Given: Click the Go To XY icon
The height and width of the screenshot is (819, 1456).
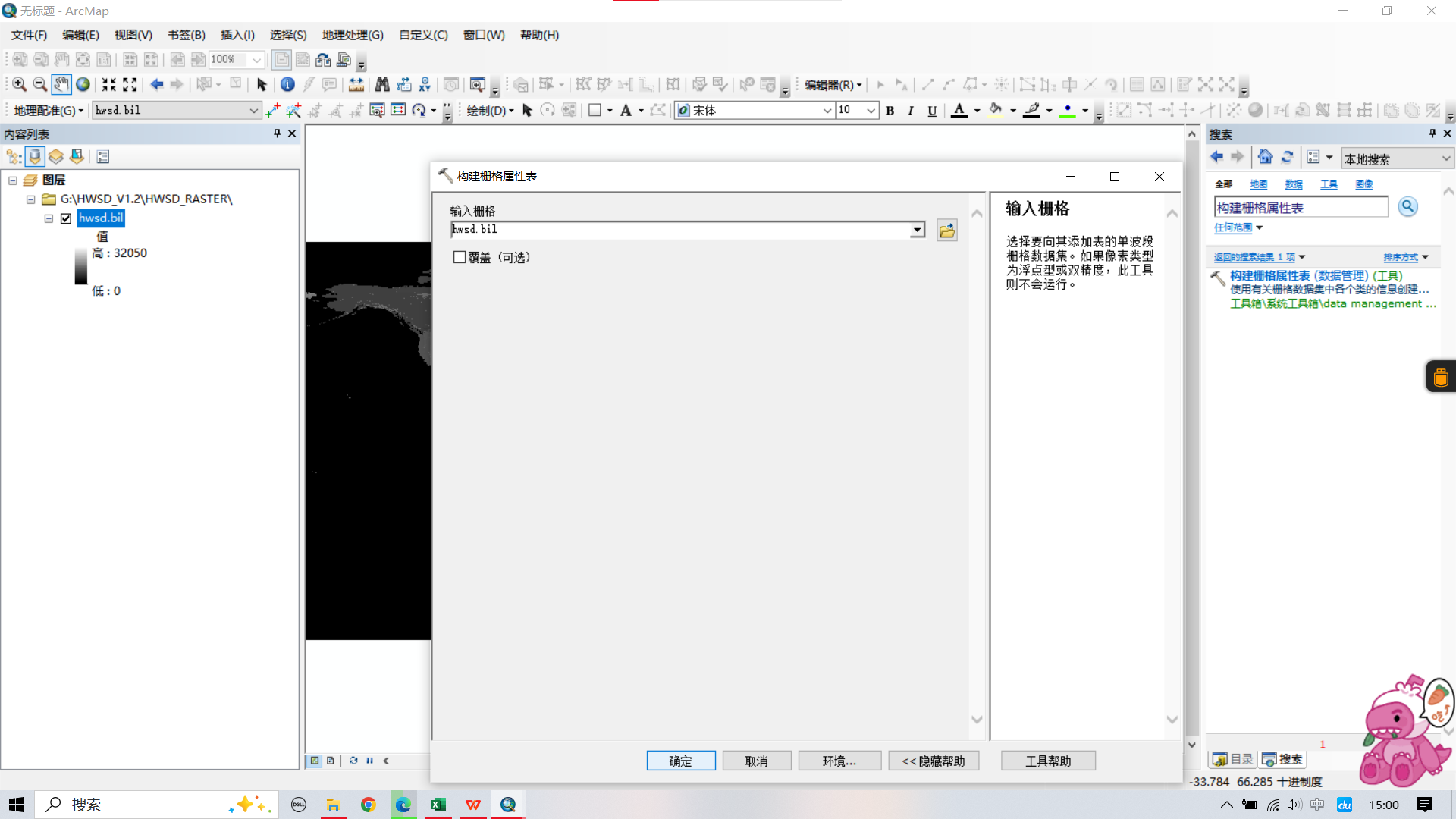Looking at the screenshot, I should click(425, 85).
